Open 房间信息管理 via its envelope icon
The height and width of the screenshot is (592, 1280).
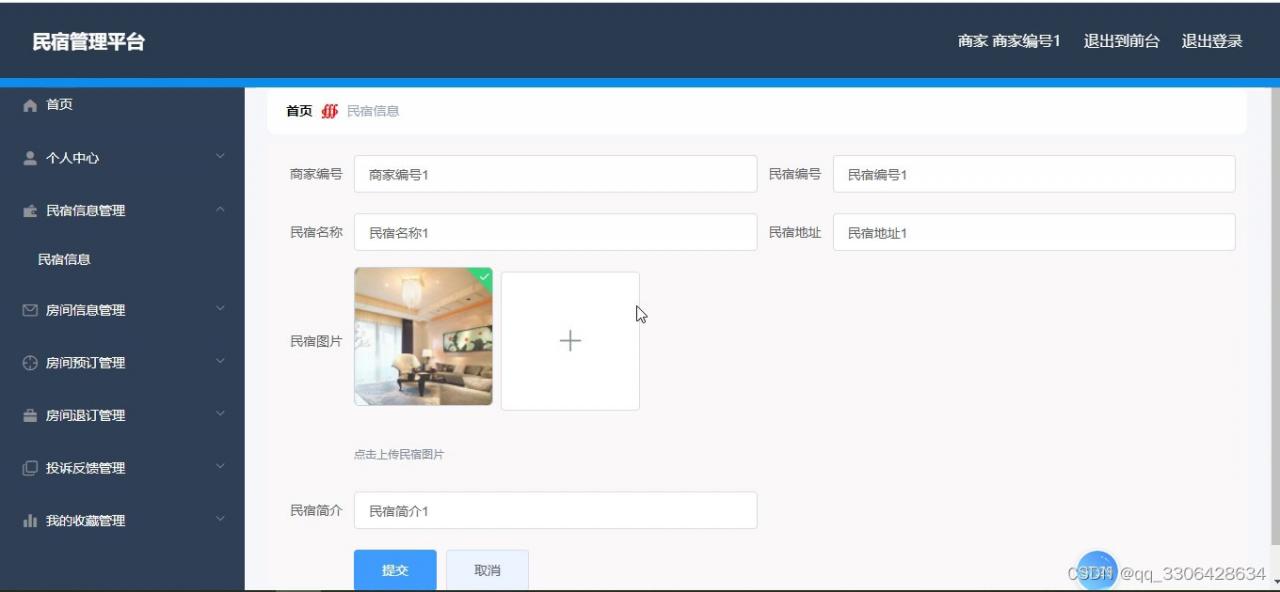pos(30,310)
